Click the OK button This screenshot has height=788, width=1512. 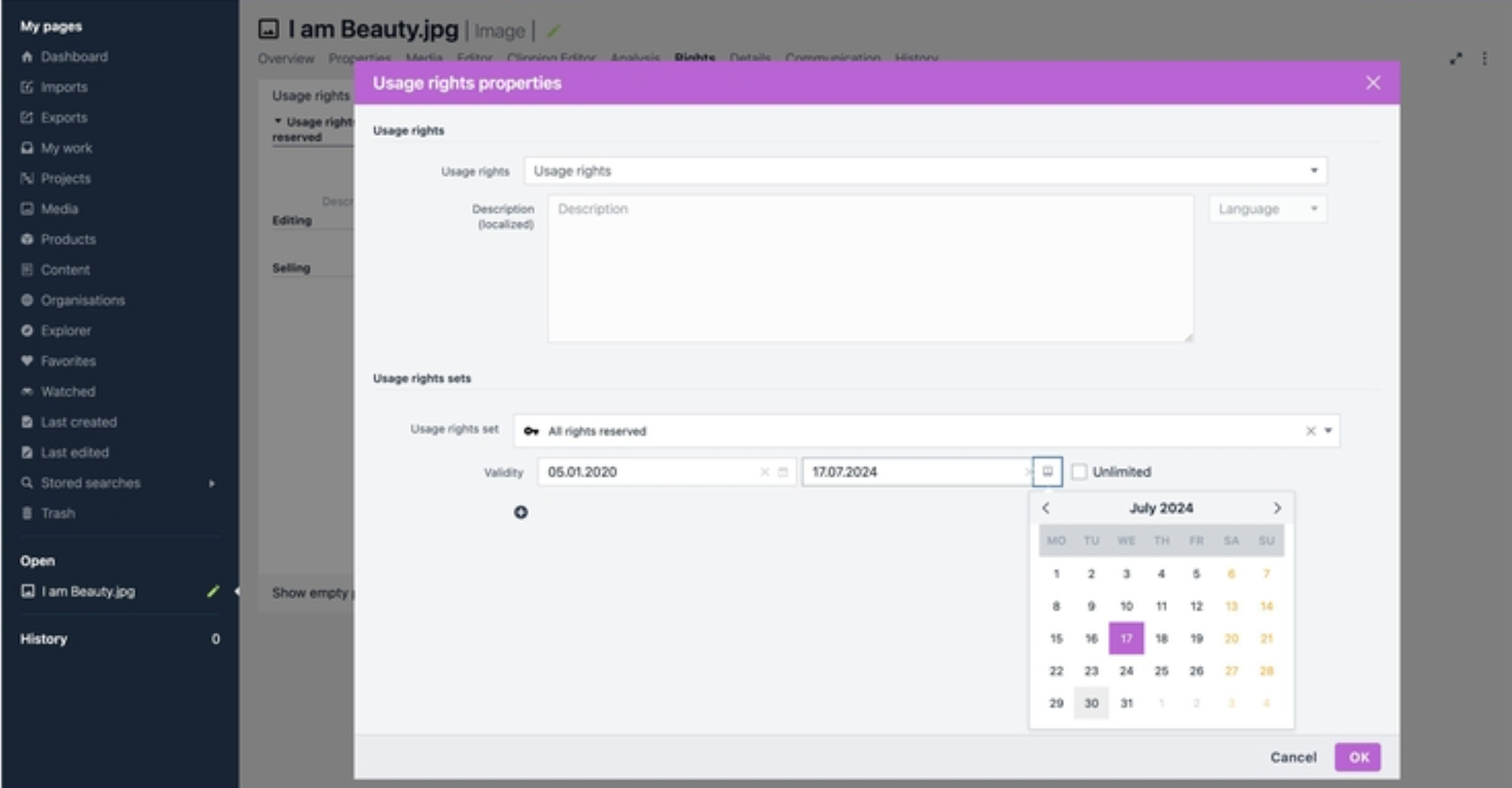[x=1358, y=757]
